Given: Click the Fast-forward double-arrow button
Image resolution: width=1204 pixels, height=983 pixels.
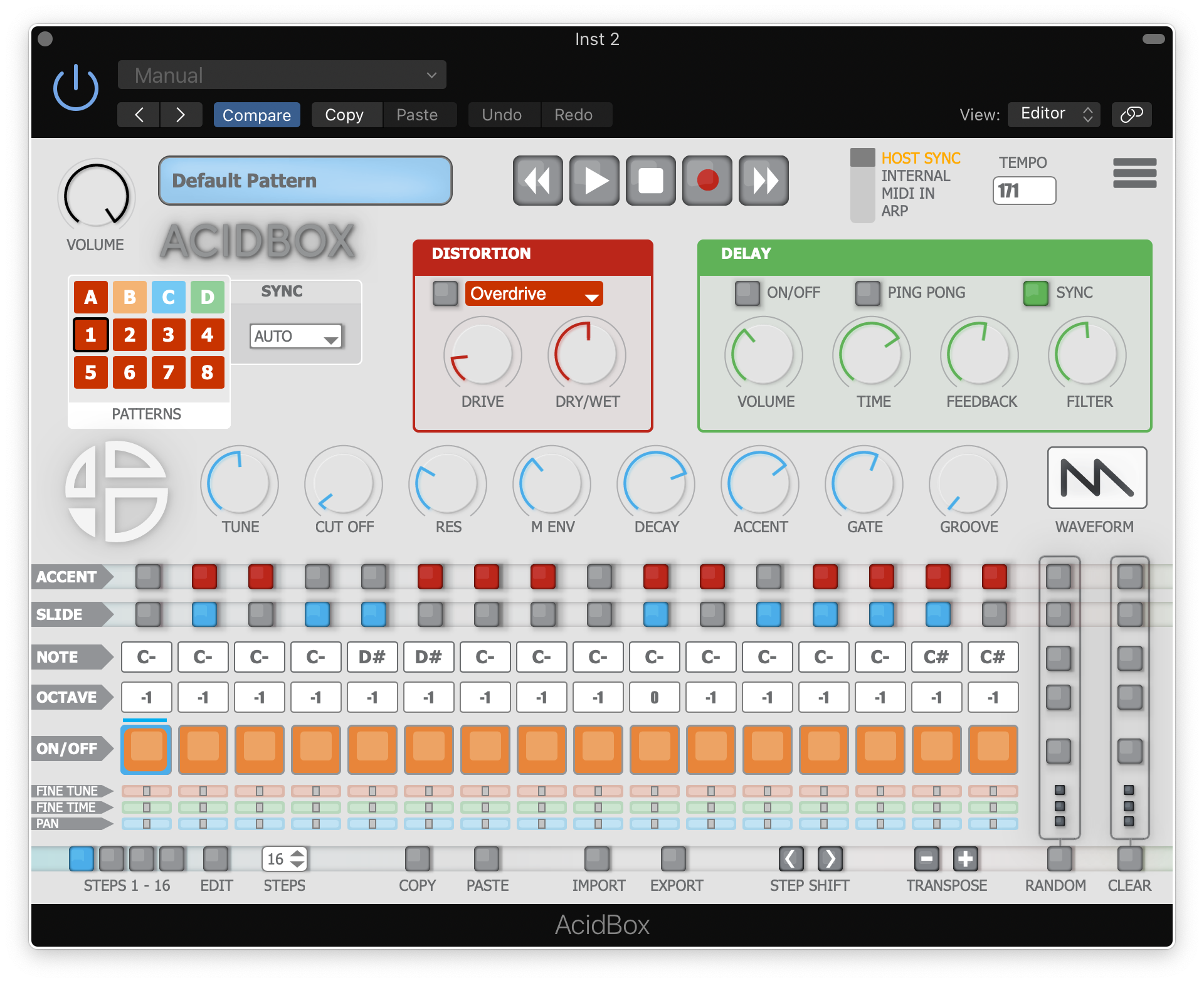Looking at the screenshot, I should pos(763,181).
